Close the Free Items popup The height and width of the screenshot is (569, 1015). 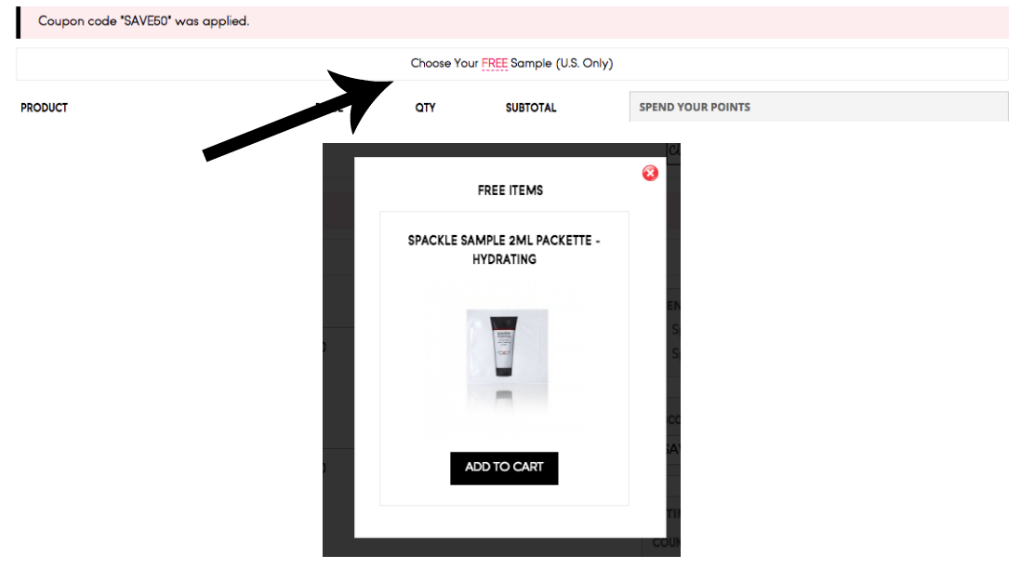click(x=650, y=173)
